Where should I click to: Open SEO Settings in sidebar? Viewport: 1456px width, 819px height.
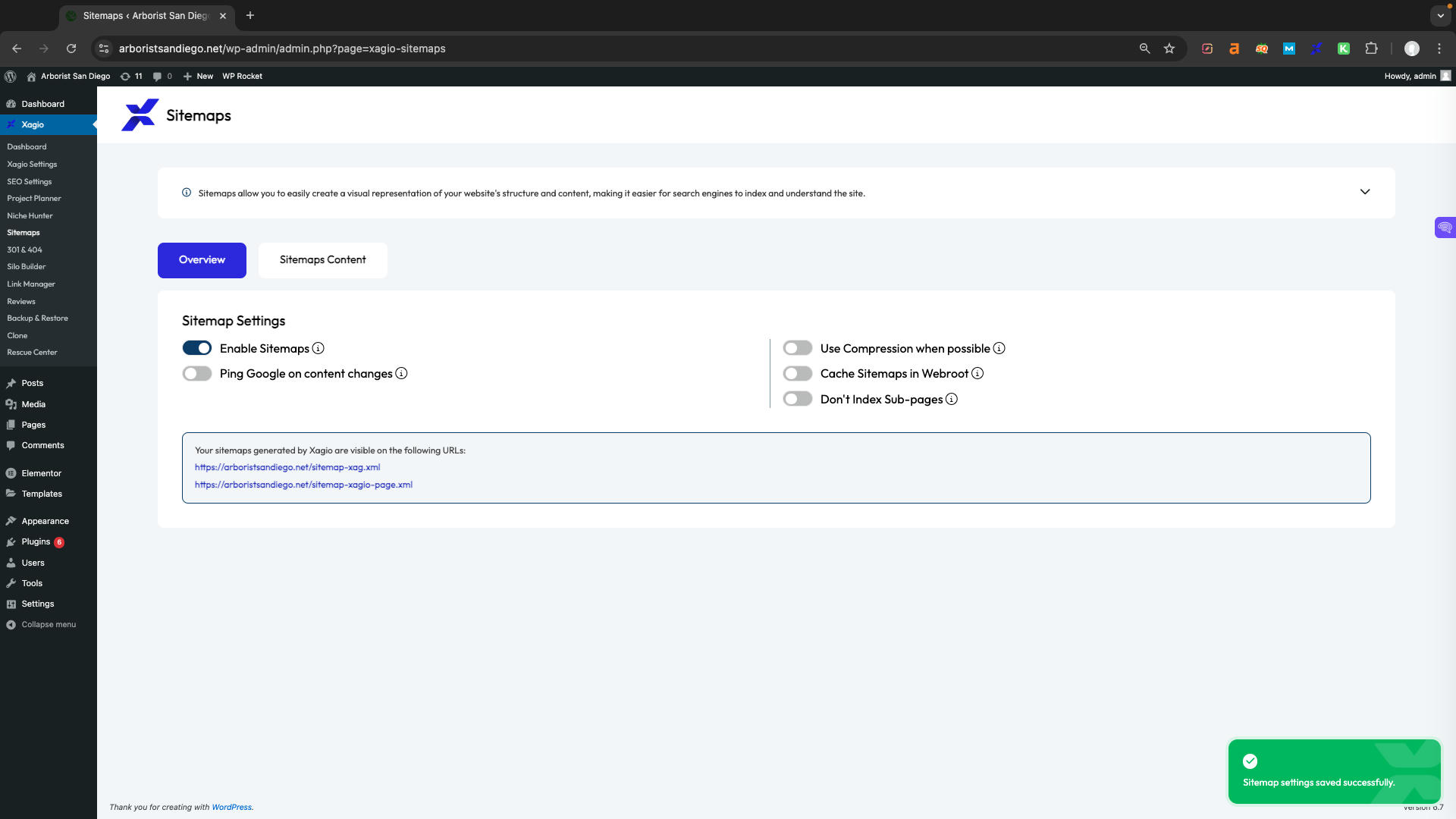pyautogui.click(x=30, y=182)
